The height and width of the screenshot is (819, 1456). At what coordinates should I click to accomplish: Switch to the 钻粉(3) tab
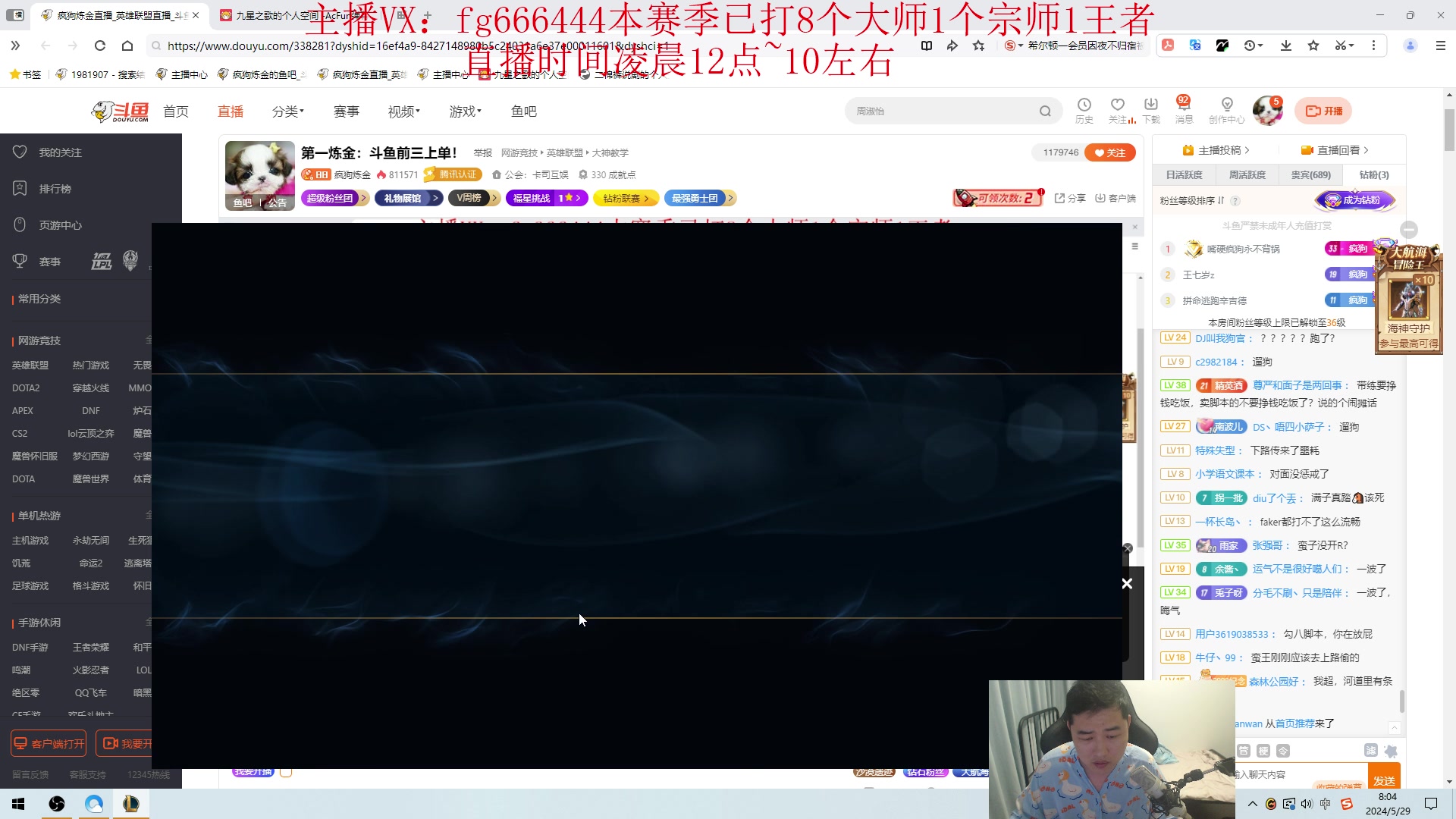(1374, 175)
